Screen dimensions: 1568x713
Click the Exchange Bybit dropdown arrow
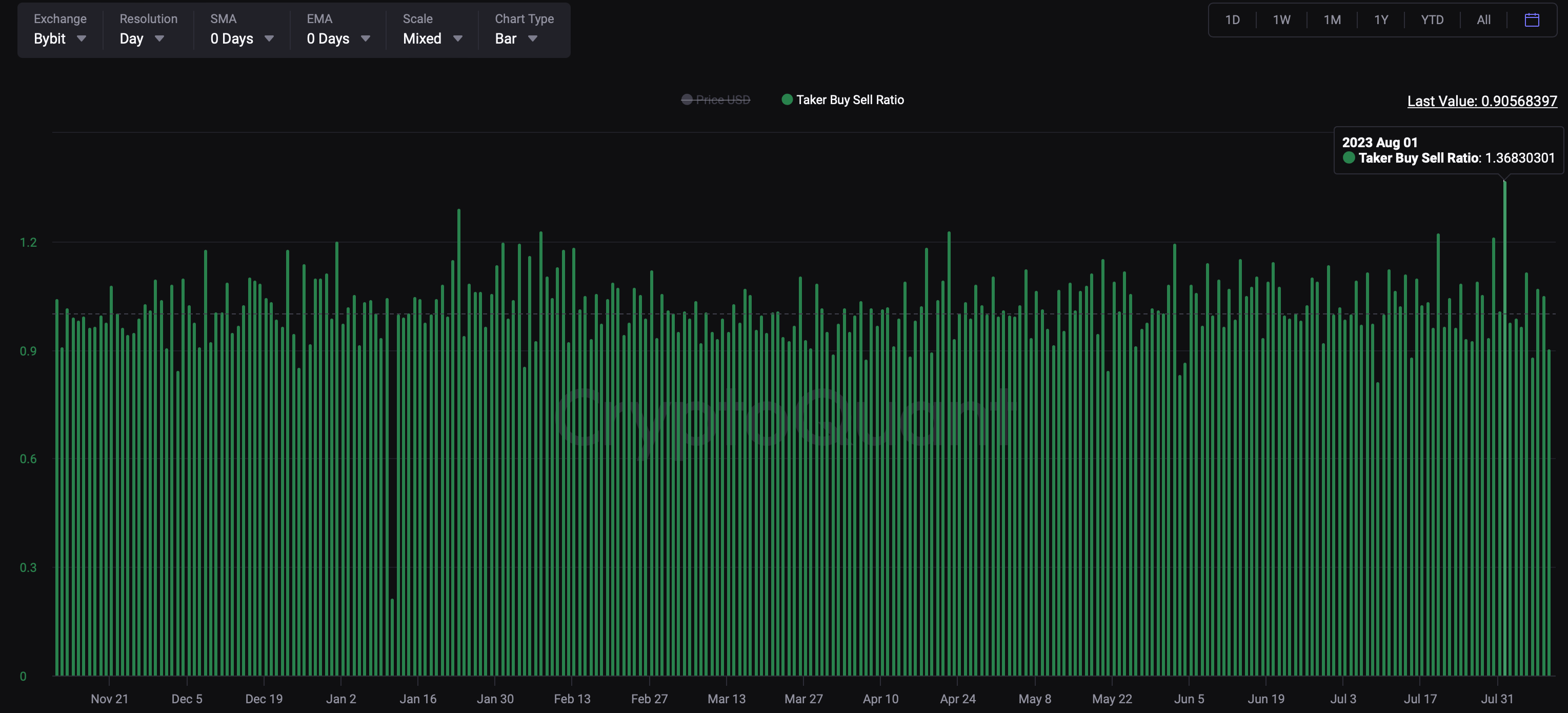(x=82, y=38)
